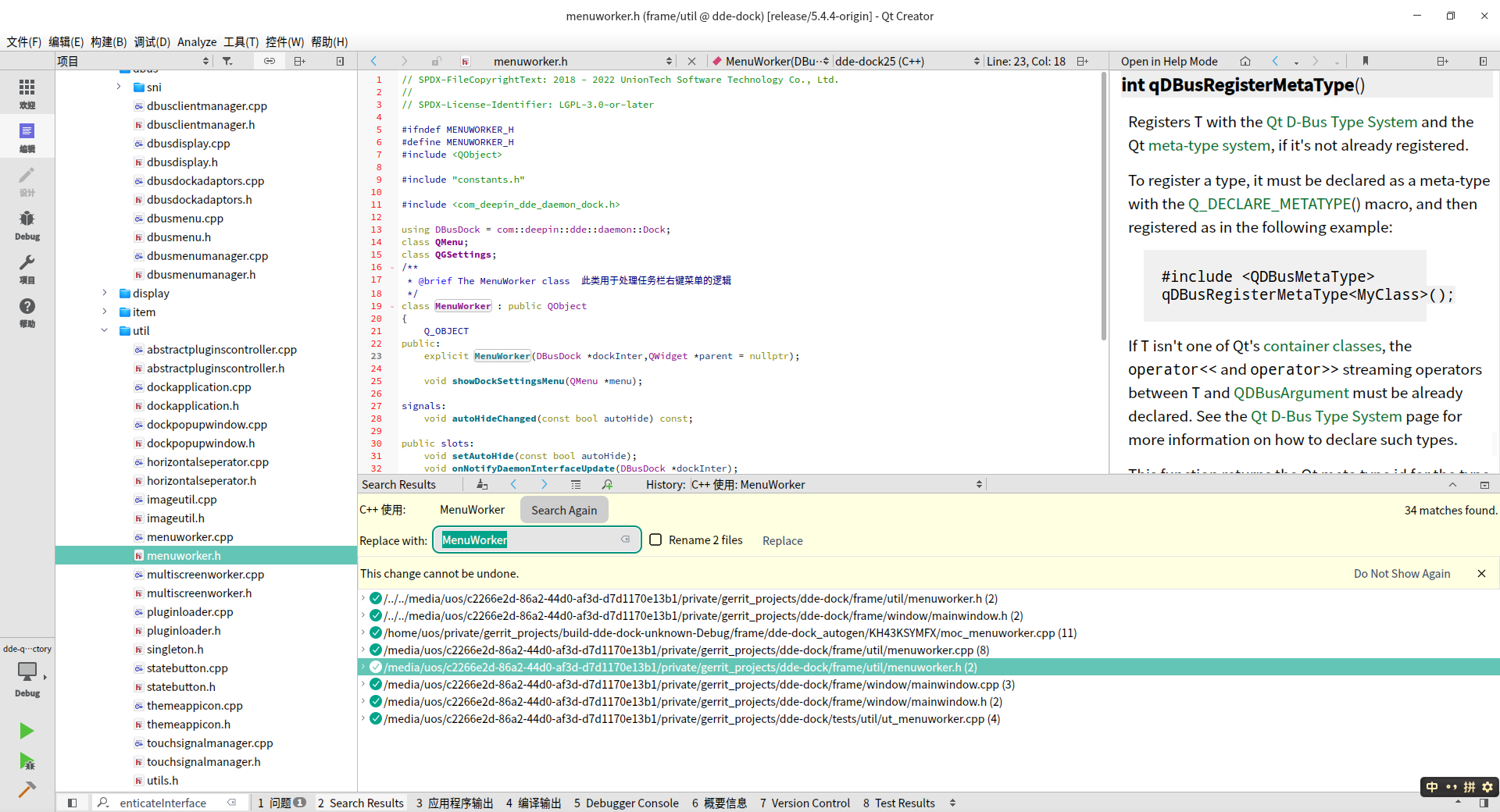
Task: Add bookmark in help panel toolbar
Action: [x=1365, y=61]
